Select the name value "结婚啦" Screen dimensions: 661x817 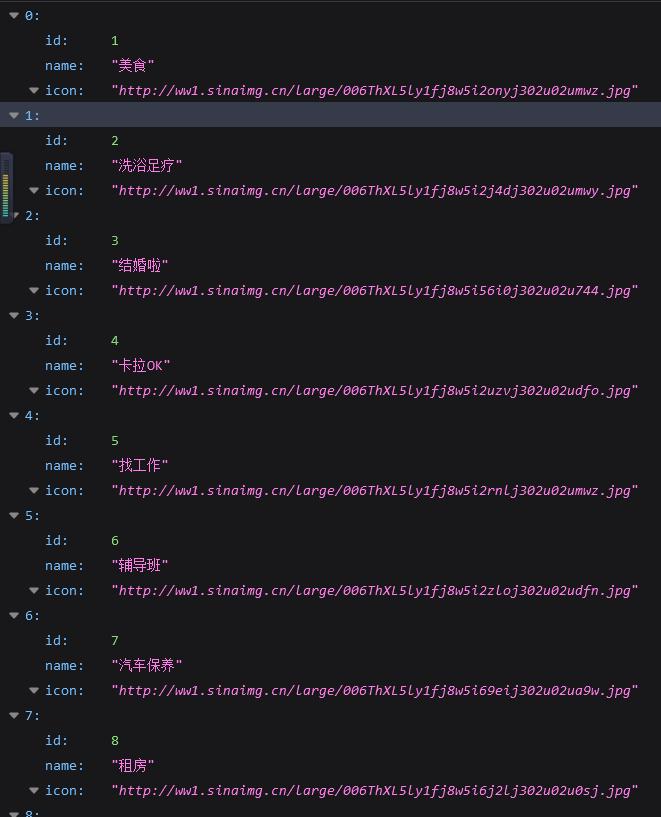(140, 266)
